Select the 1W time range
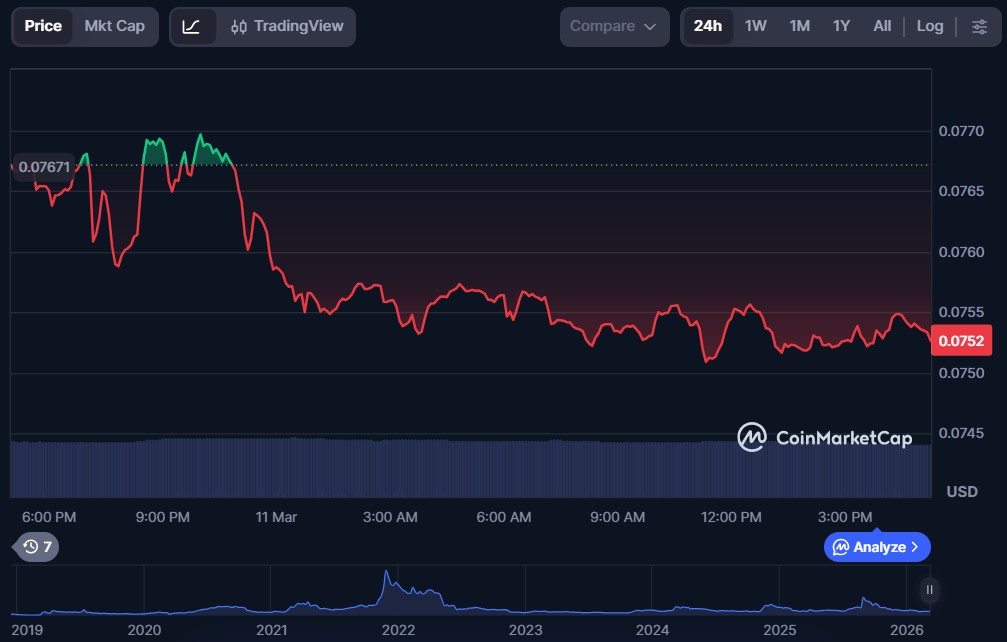This screenshot has width=1007, height=642. 755,26
